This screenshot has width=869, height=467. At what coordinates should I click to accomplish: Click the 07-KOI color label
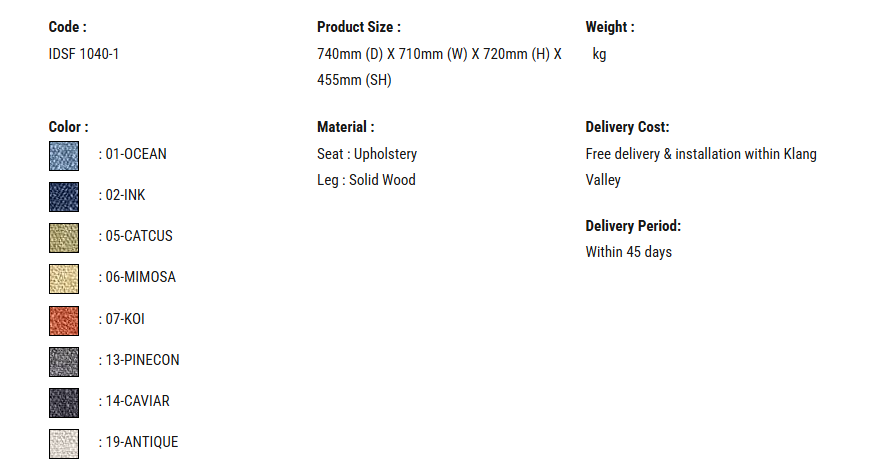pos(125,319)
